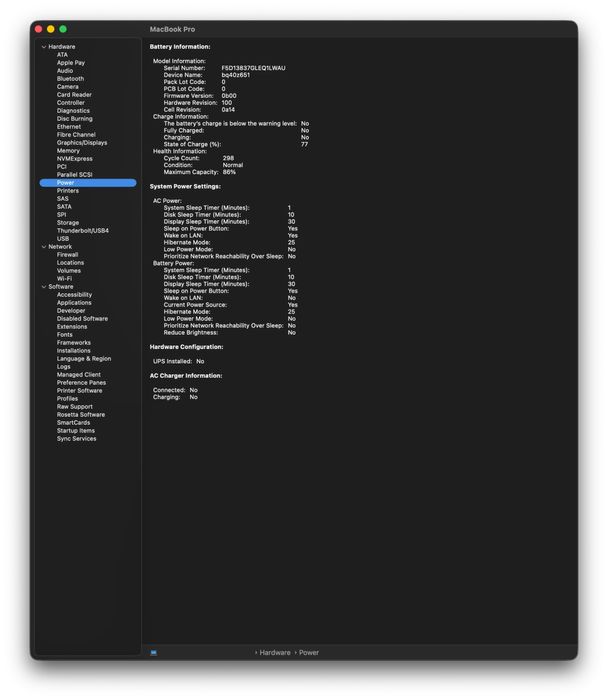This screenshot has height=700, width=608.
Task: Click Power in the bottom path bar
Action: pyautogui.click(x=308, y=653)
